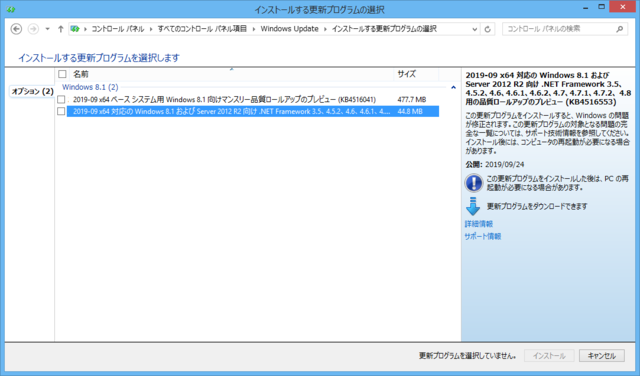Viewport: 640px width, 376px height.
Task: Check the KB4516041 monthly rollup update
Action: pyautogui.click(x=61, y=99)
